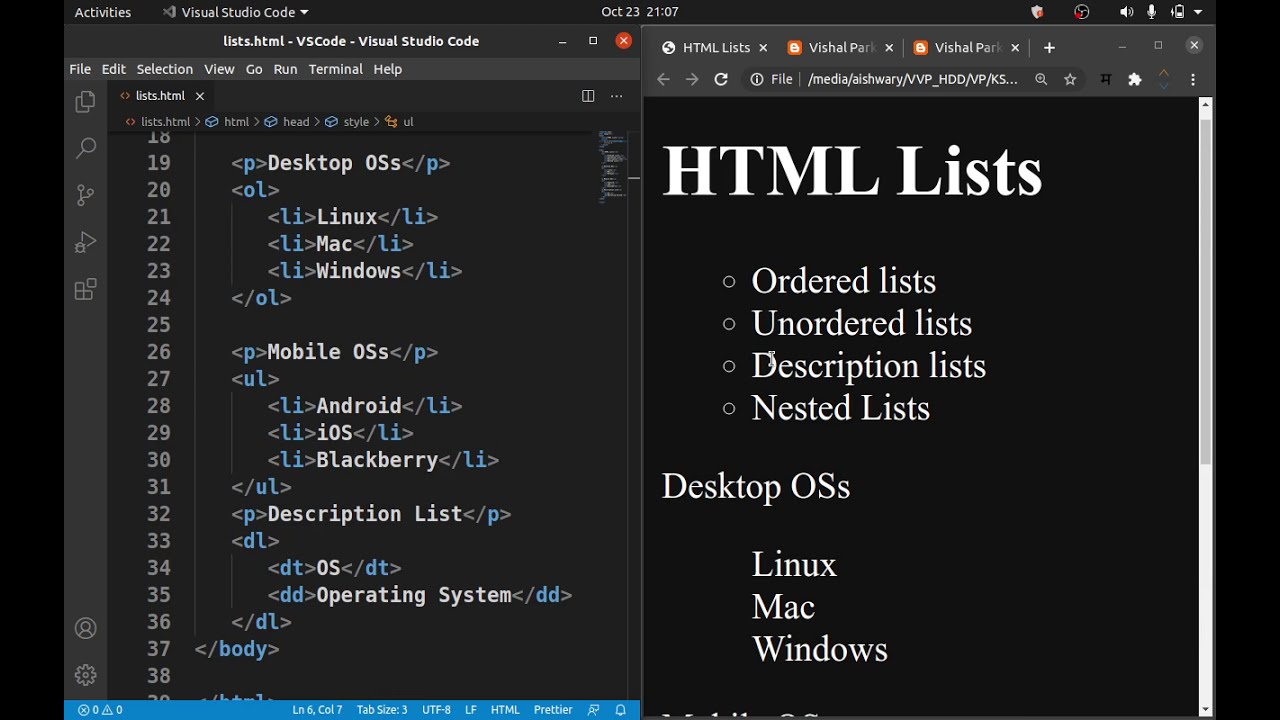View site information icon in address bar
Screen dimensions: 1280x720
point(757,79)
